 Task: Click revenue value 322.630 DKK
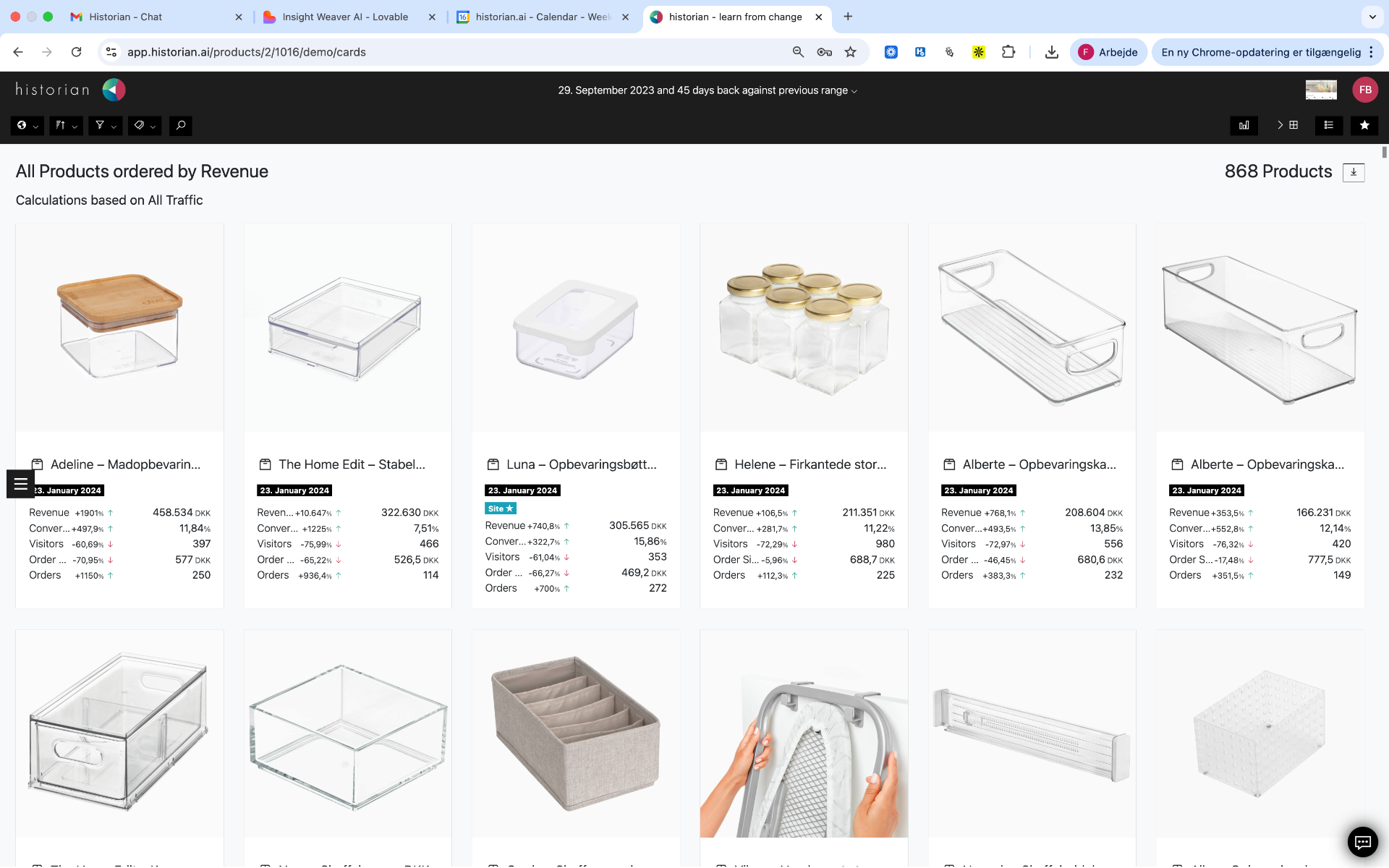409,512
